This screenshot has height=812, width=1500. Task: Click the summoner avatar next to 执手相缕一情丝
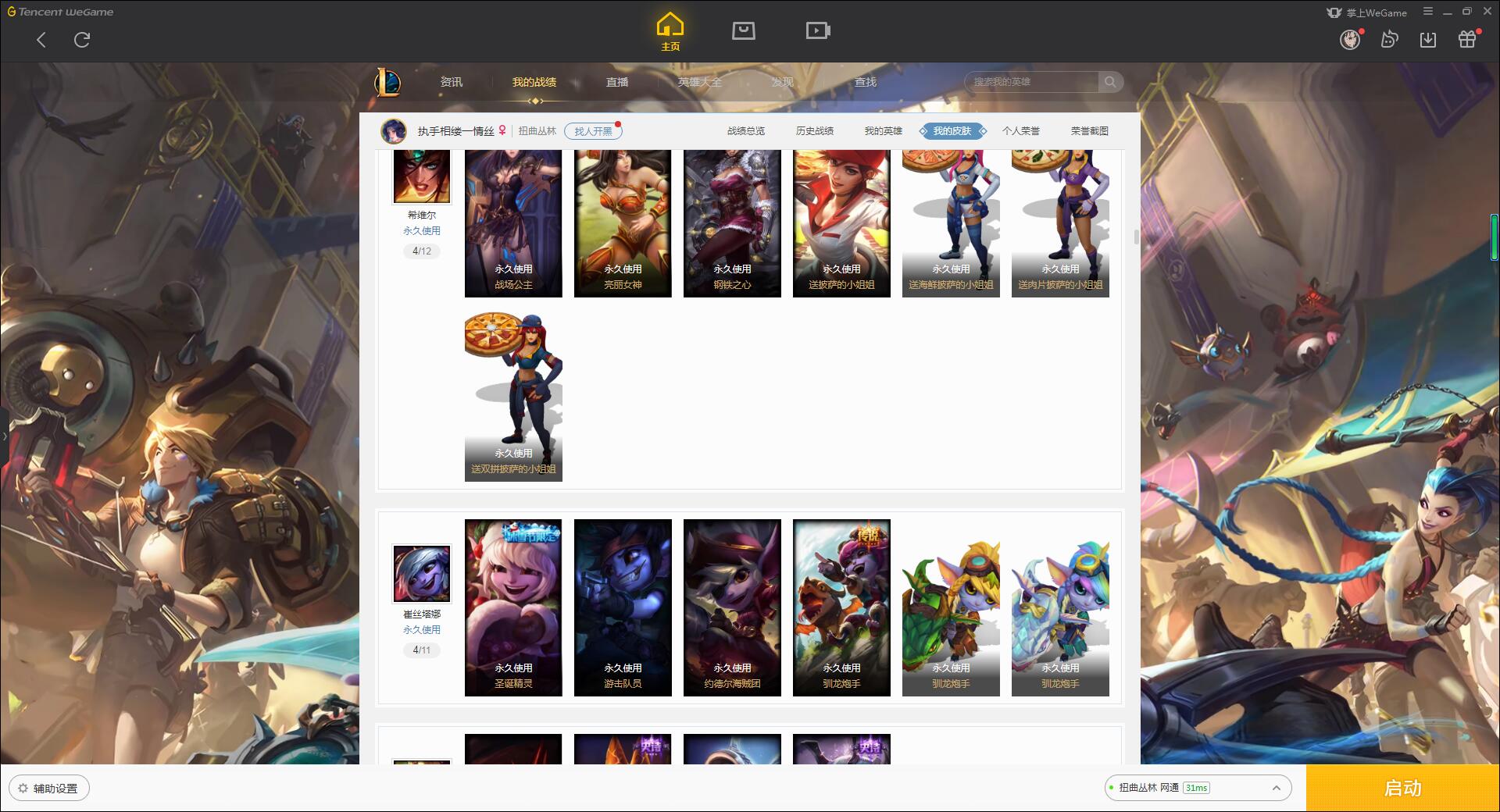pos(394,131)
